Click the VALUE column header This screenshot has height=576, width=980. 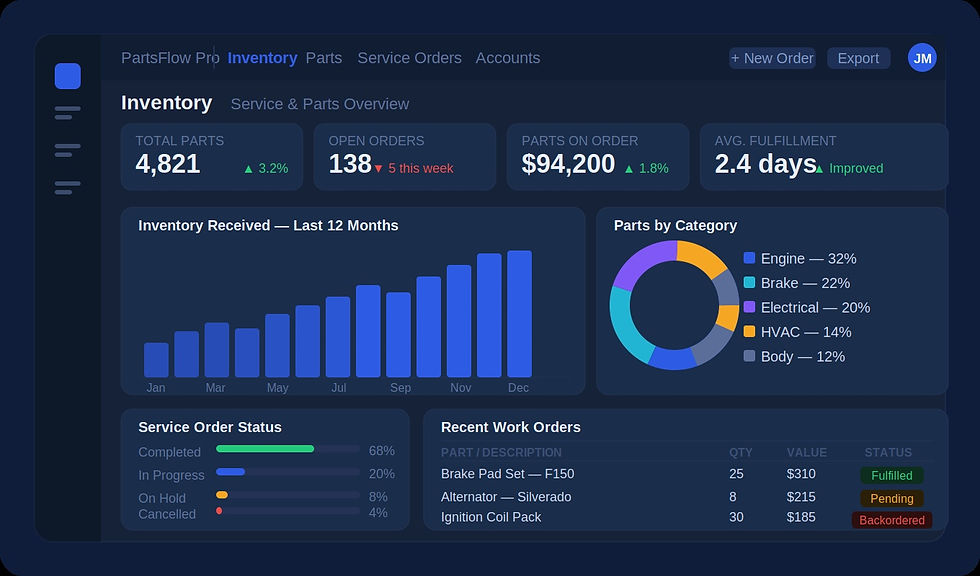(x=807, y=452)
